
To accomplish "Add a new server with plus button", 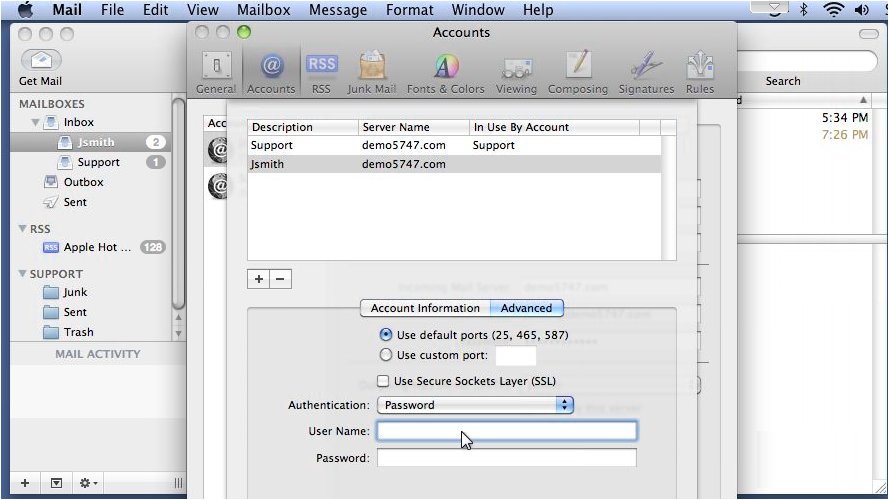I will point(259,279).
